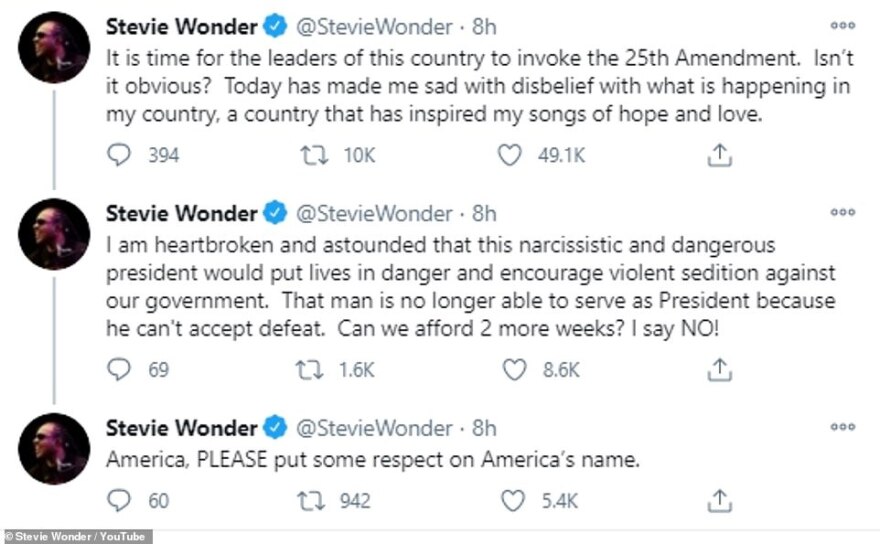Open the 8h timestamp on the third tweet
The image size is (880, 544).
tap(484, 428)
